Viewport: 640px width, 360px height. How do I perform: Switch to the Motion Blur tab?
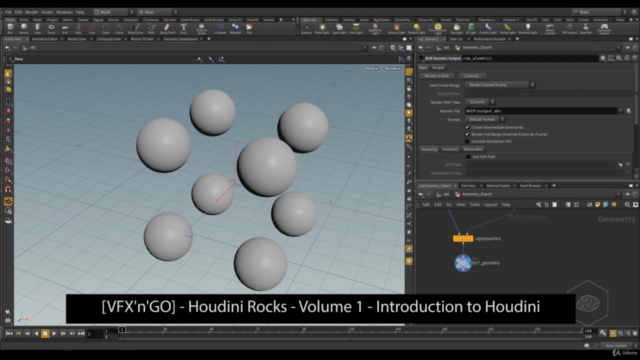tap(473, 149)
